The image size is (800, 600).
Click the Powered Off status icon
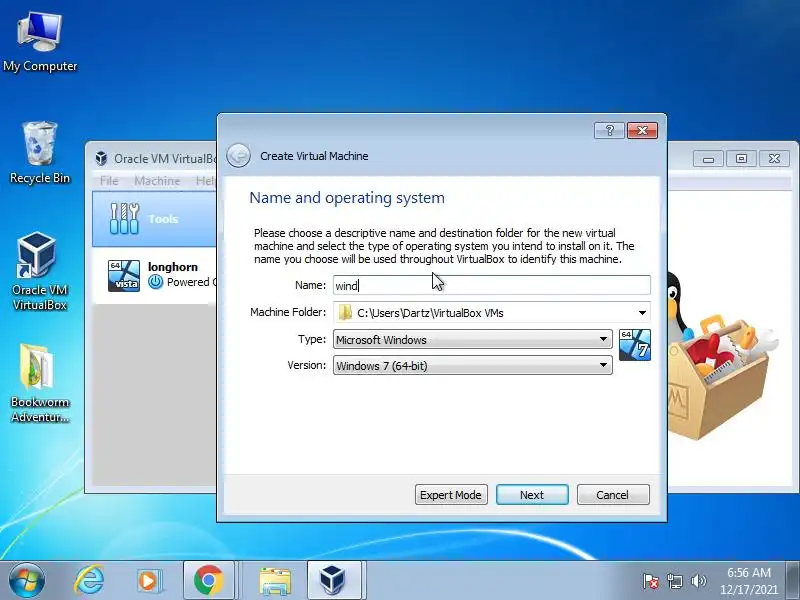click(156, 282)
